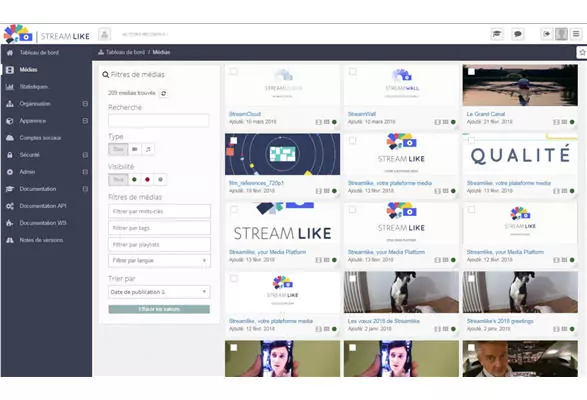Open the hamburger menu icon at top right
Viewport: 587px width, 400px height.
pos(576,34)
